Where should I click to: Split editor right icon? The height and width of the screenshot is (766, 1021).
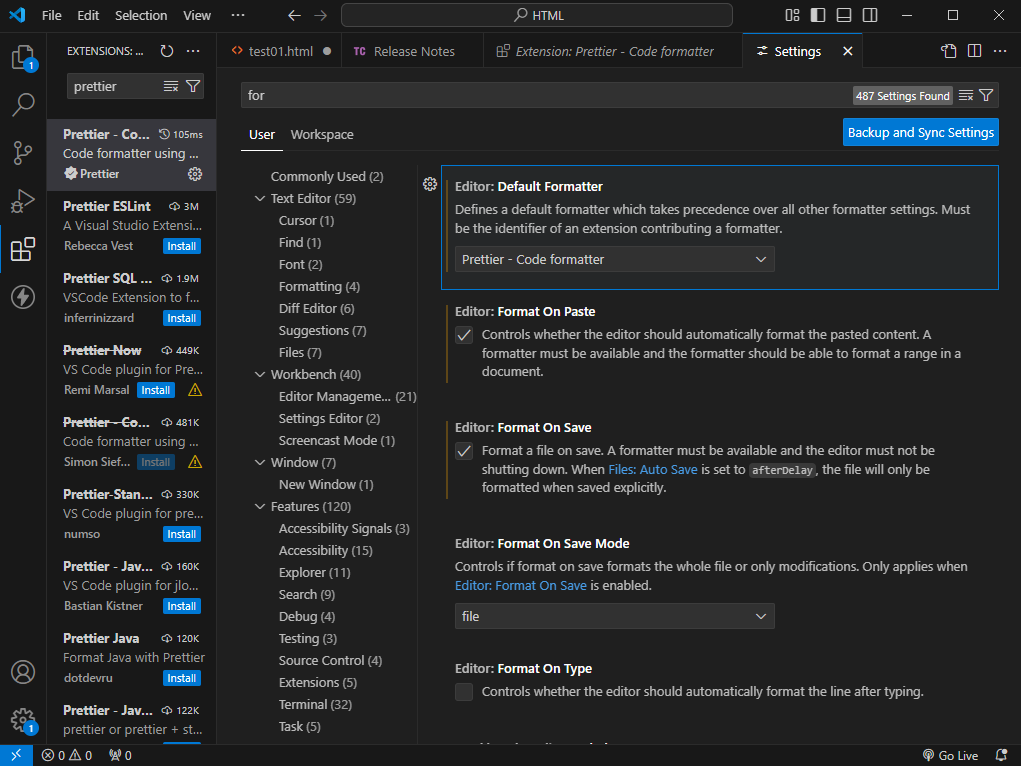[975, 51]
